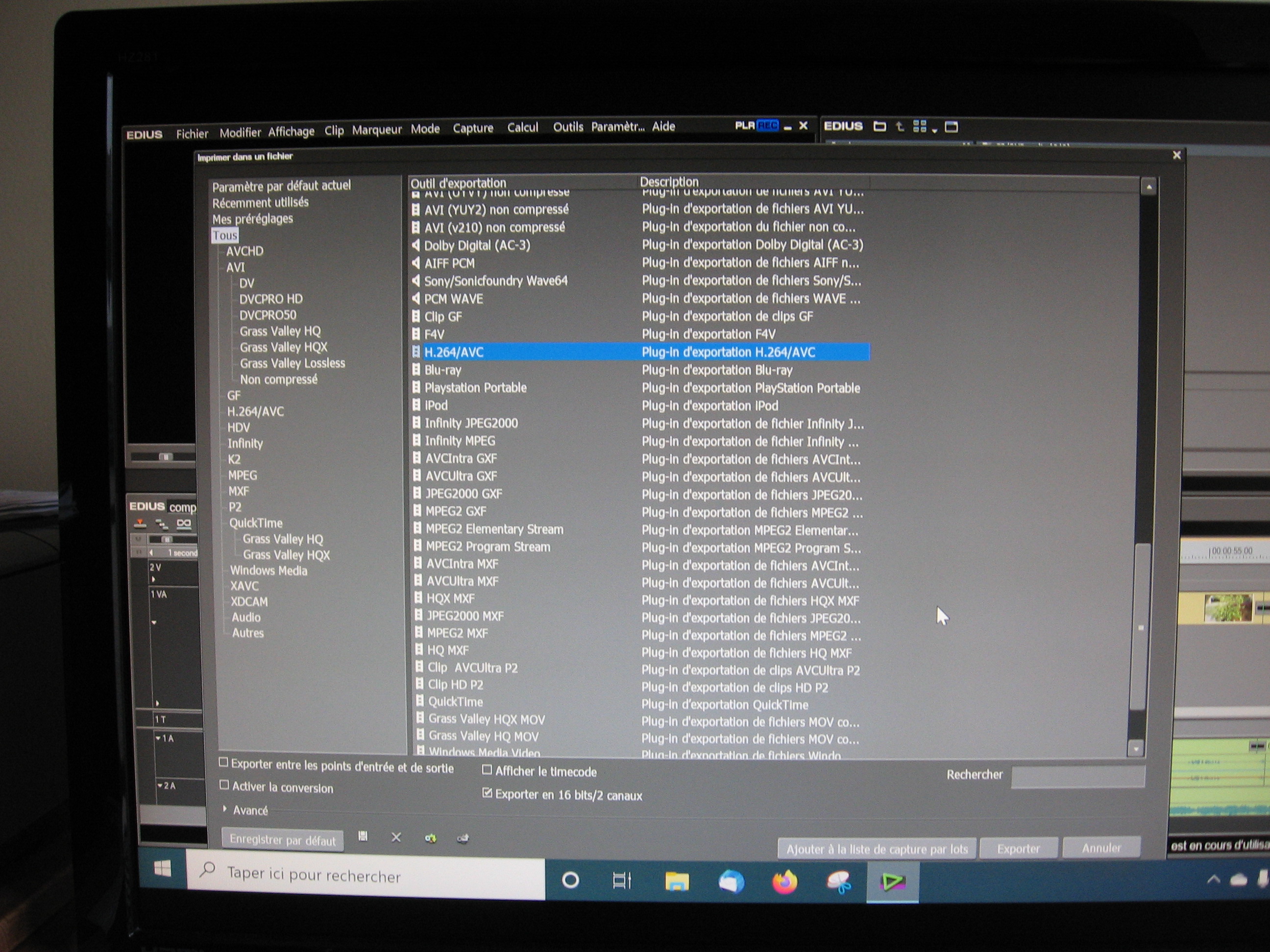Open the scissors snipping app on taskbar
Image resolution: width=1270 pixels, height=952 pixels.
[838, 881]
